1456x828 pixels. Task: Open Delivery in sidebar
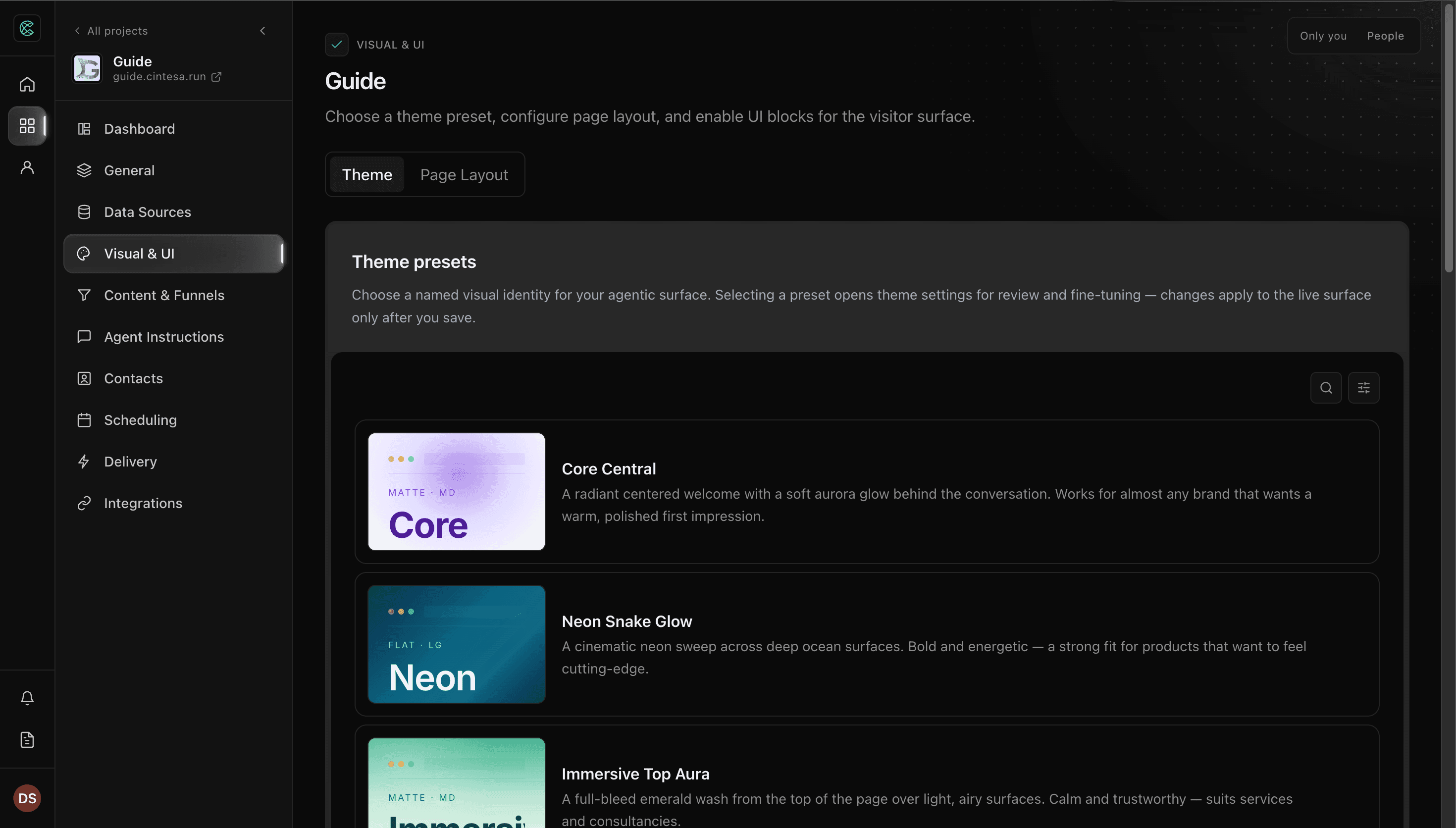tap(174, 461)
